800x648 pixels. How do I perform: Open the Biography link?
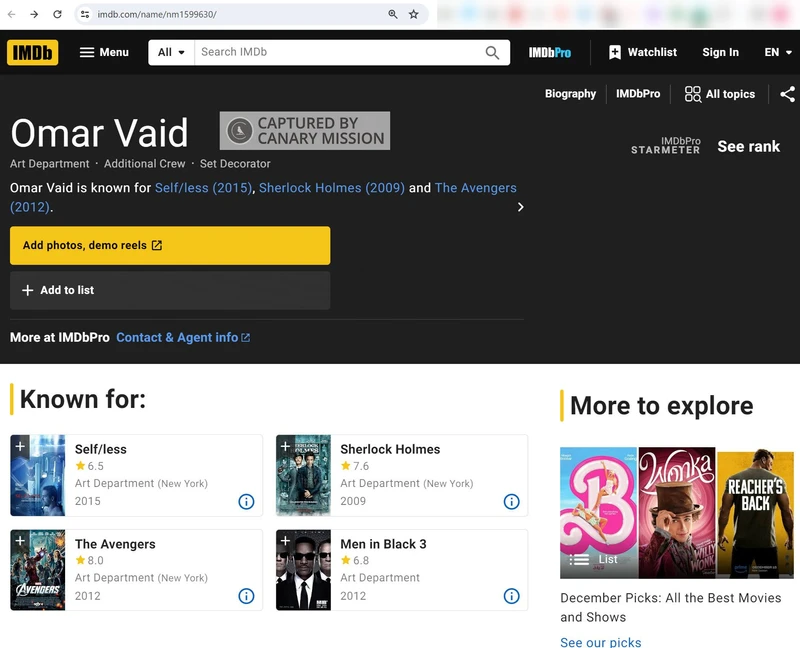(570, 94)
